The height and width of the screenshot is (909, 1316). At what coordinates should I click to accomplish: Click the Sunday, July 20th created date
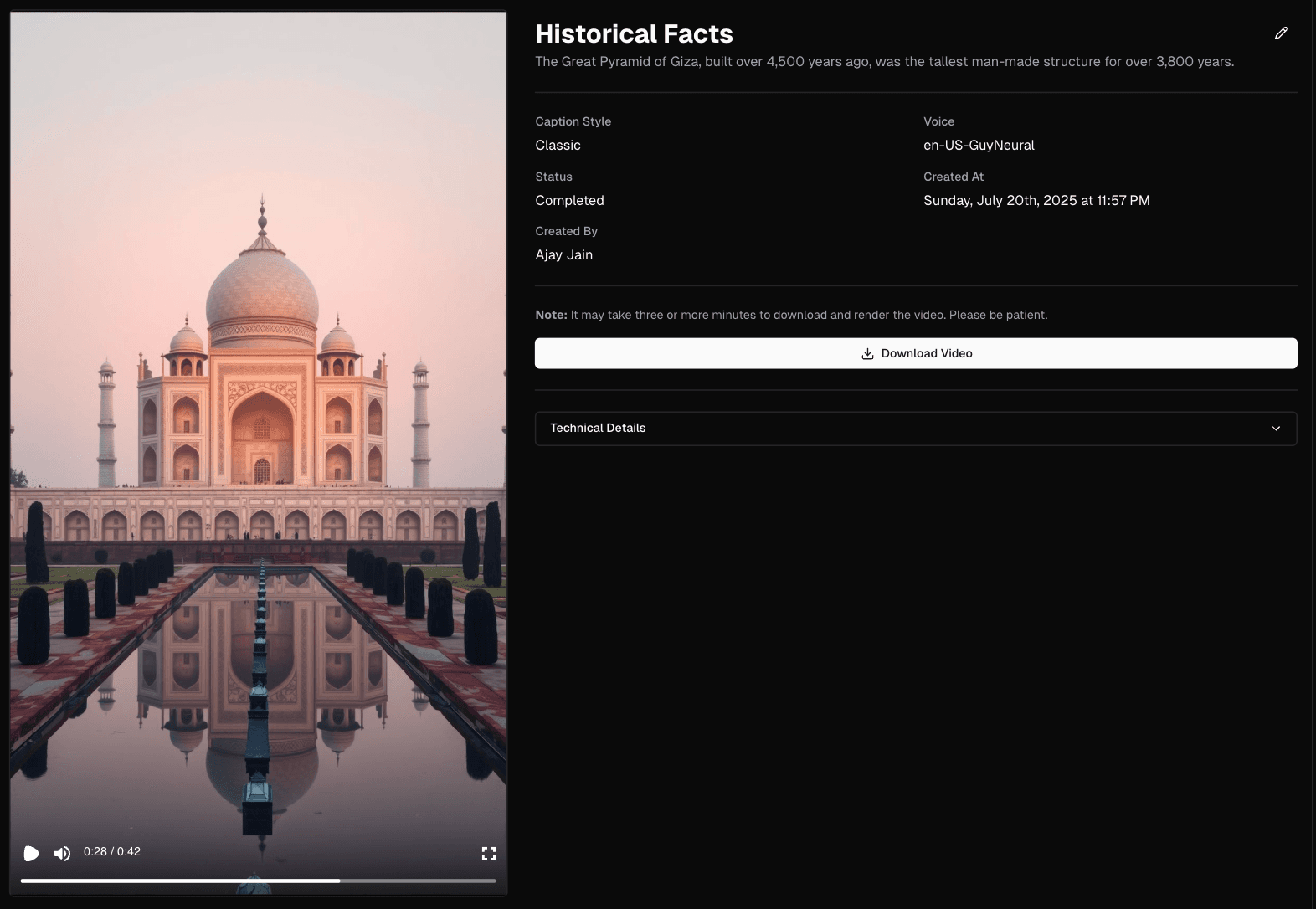tap(1036, 200)
